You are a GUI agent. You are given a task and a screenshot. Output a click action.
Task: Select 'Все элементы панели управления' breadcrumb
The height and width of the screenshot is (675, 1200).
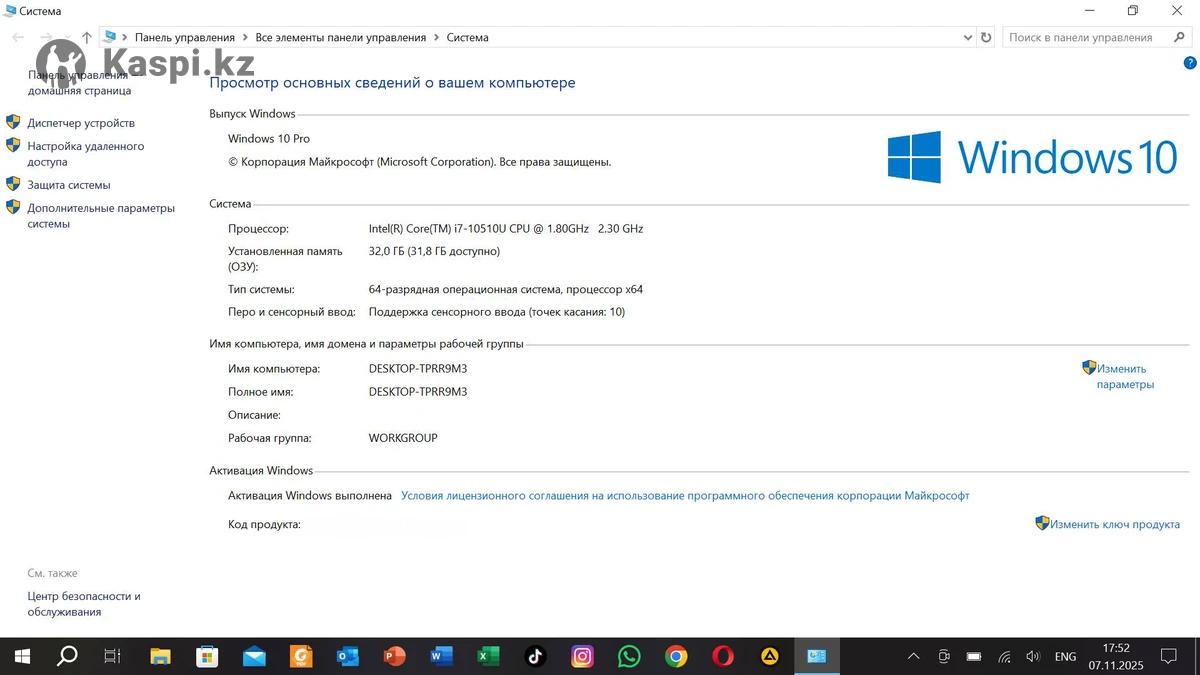[x=340, y=38]
